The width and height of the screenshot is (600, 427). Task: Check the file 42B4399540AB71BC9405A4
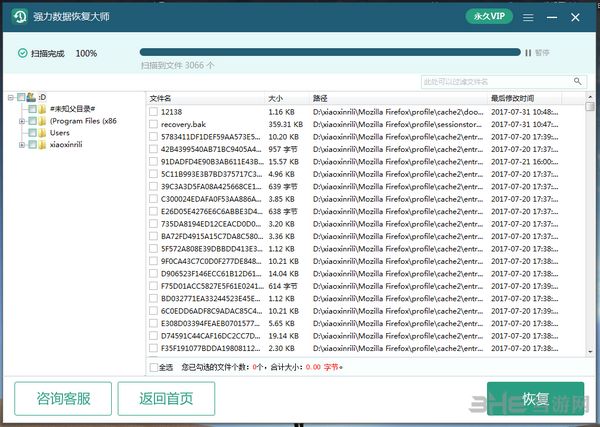(x=153, y=149)
